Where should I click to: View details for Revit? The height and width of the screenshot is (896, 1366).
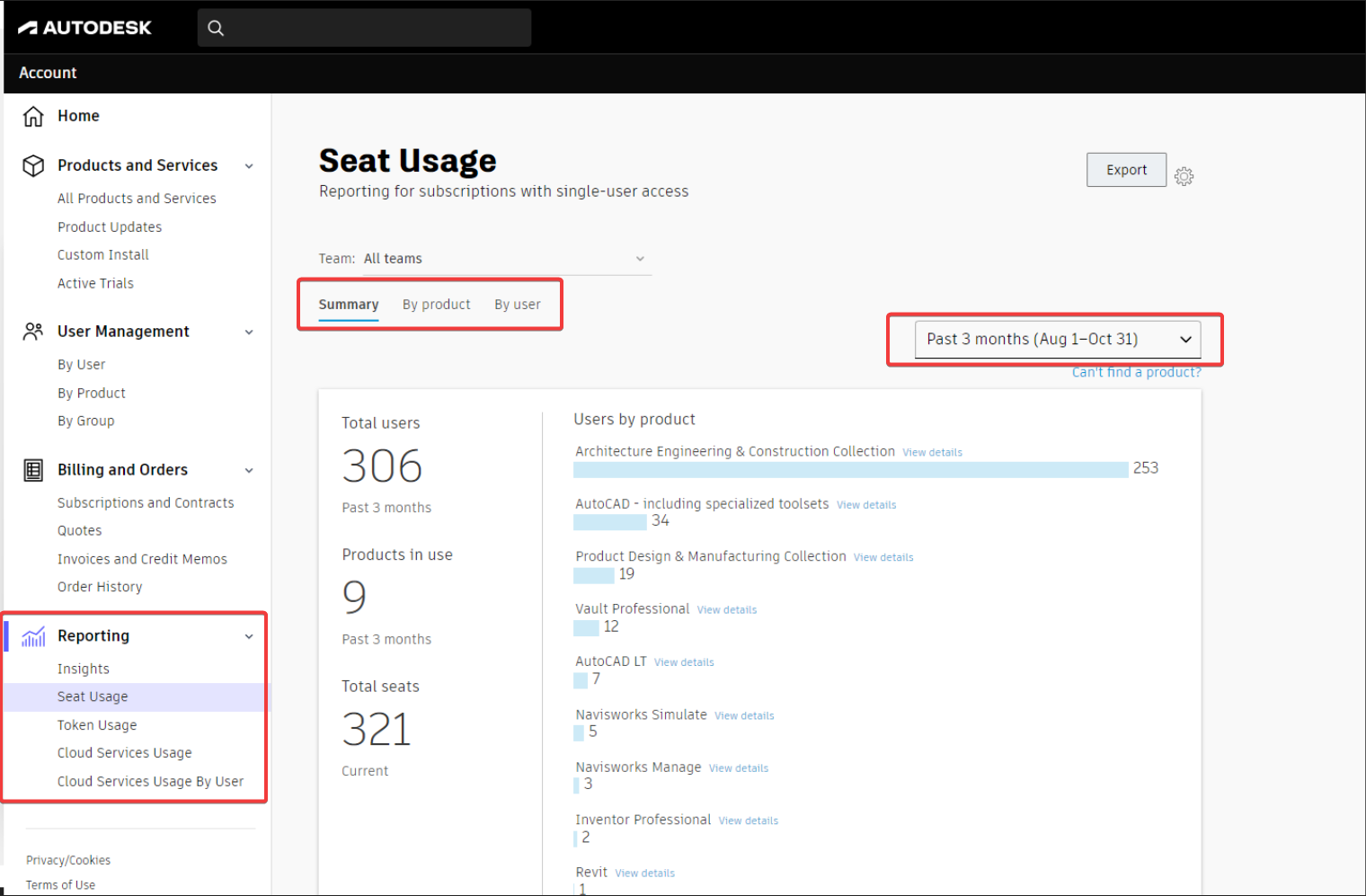click(644, 874)
